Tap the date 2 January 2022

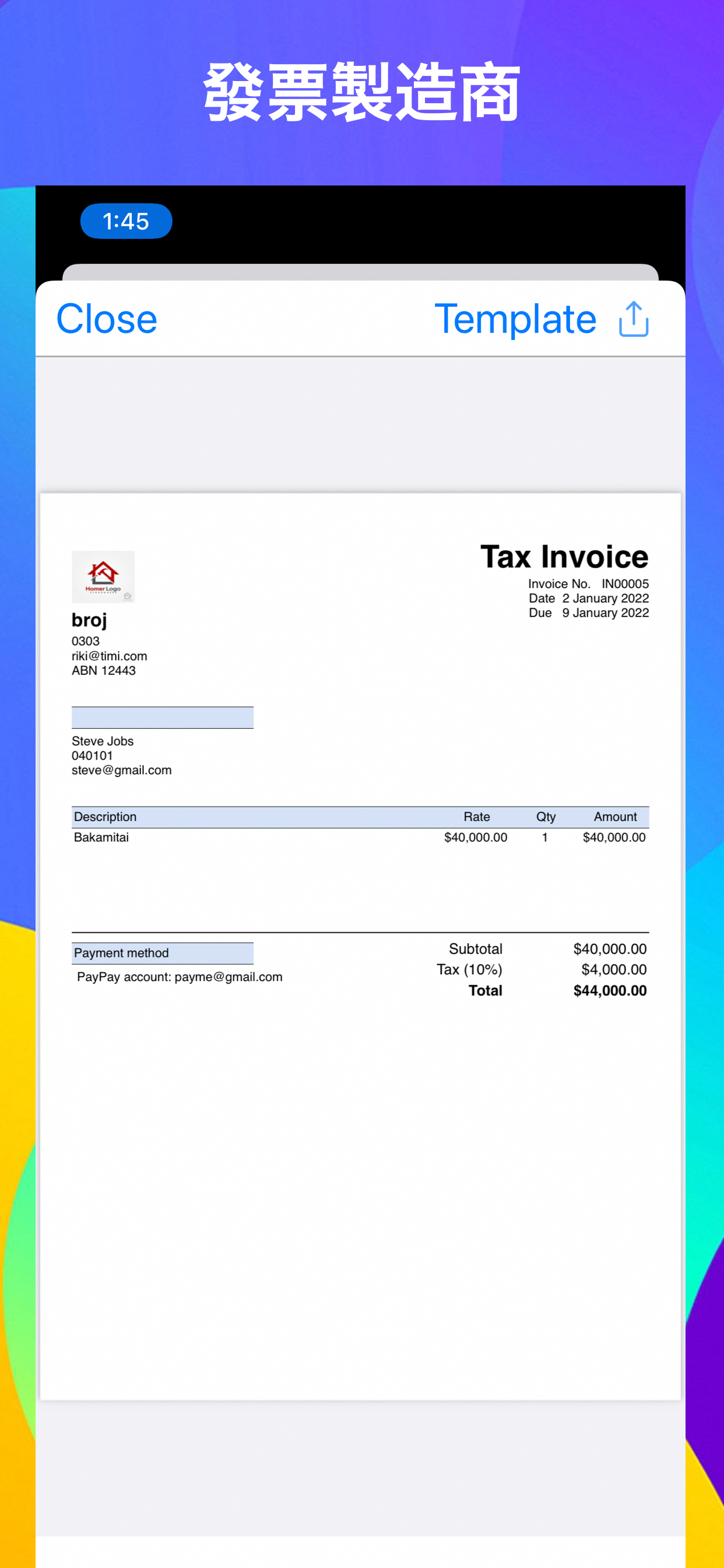[605, 598]
